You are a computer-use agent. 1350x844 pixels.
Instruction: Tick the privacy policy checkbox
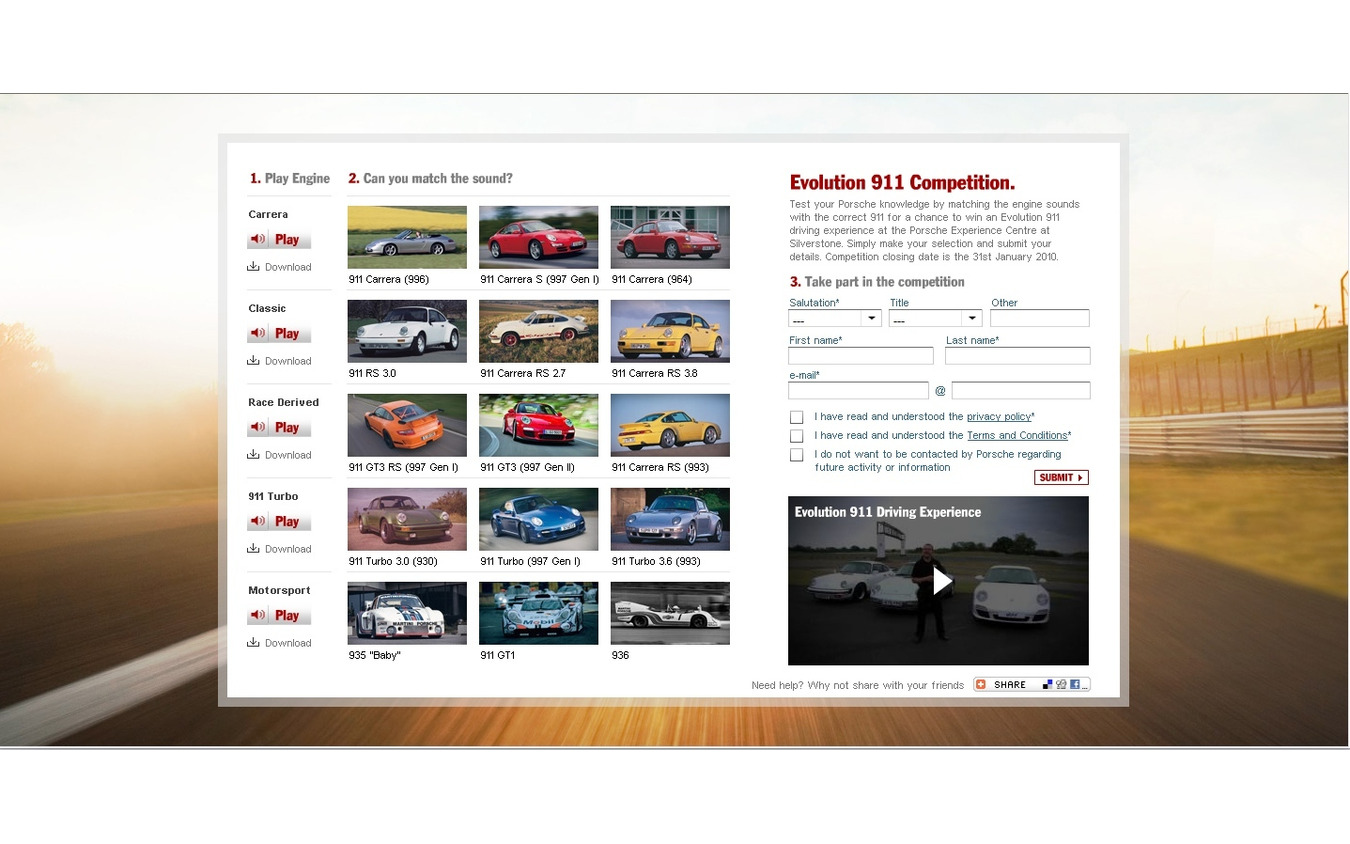click(x=797, y=417)
